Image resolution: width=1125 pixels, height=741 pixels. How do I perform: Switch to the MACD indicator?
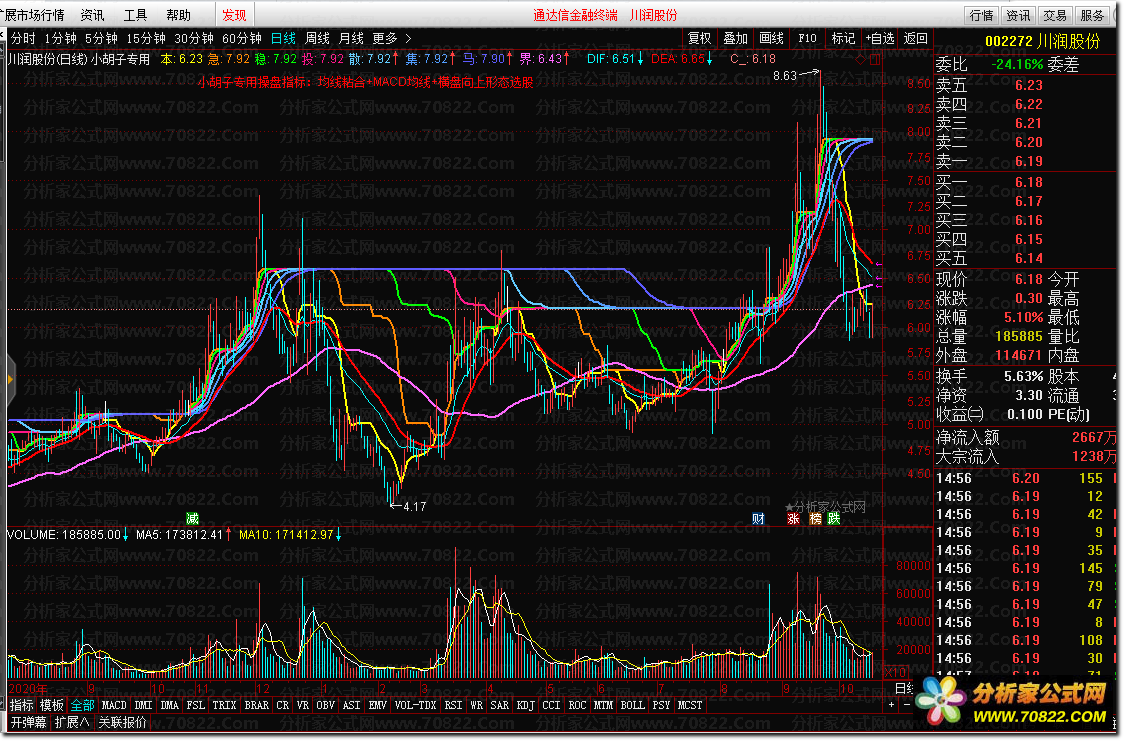(x=114, y=706)
